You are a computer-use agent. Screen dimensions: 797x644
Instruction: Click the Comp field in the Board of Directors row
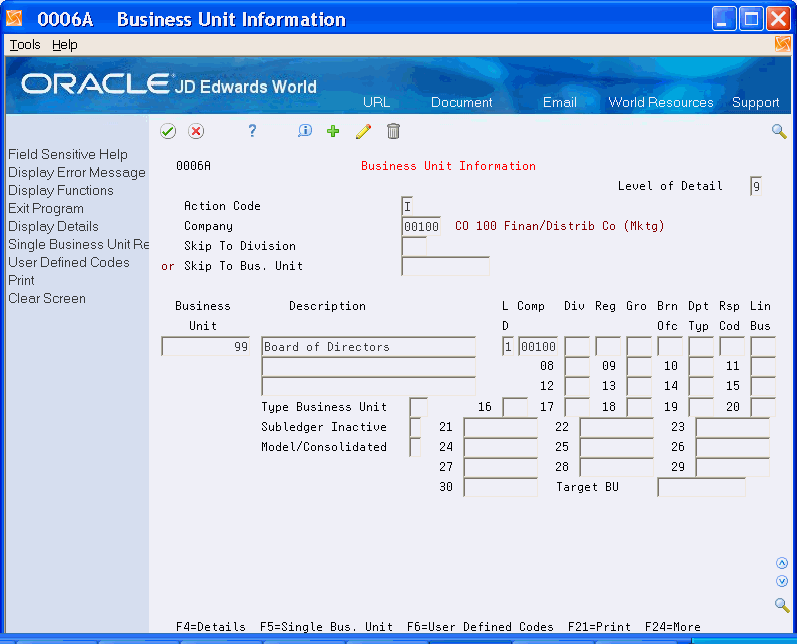click(x=538, y=347)
